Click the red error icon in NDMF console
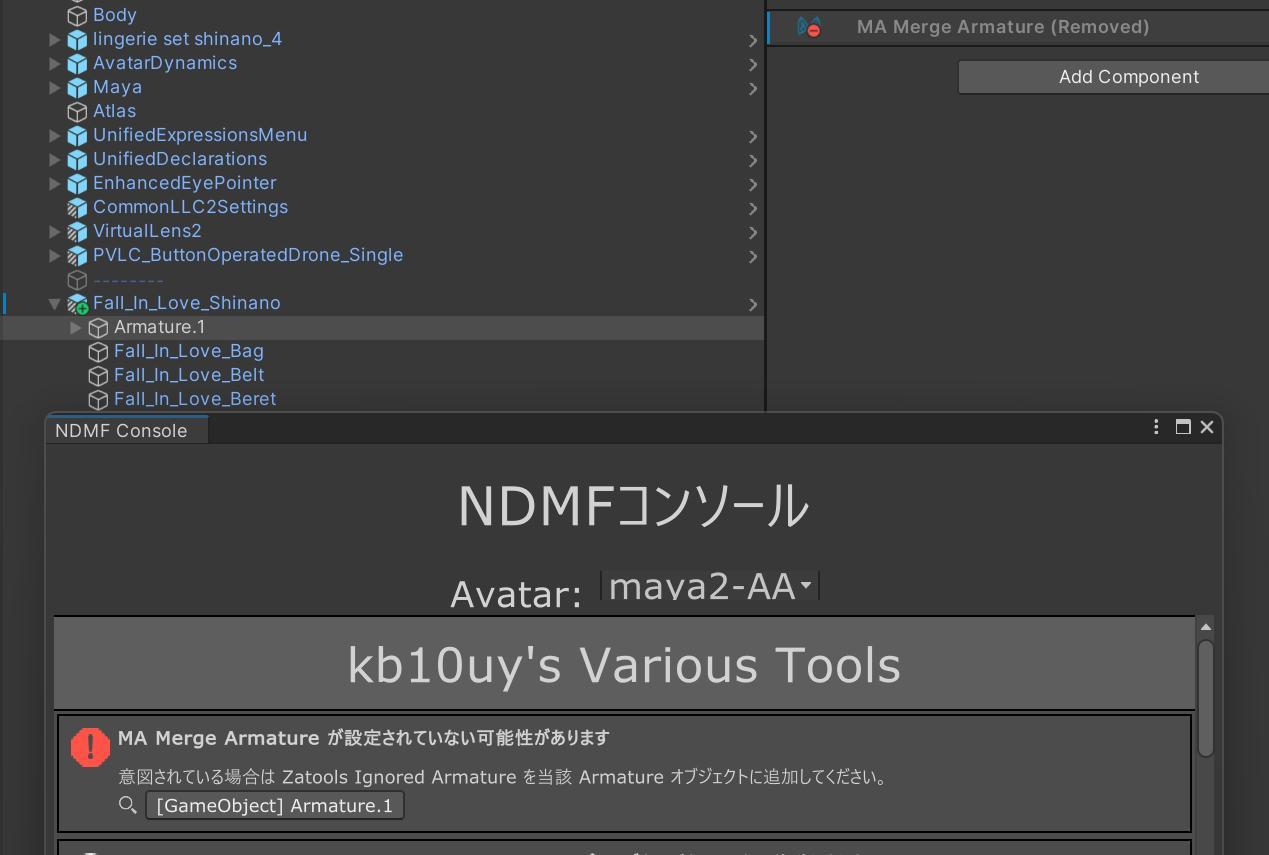The image size is (1269, 855). pyautogui.click(x=90, y=746)
